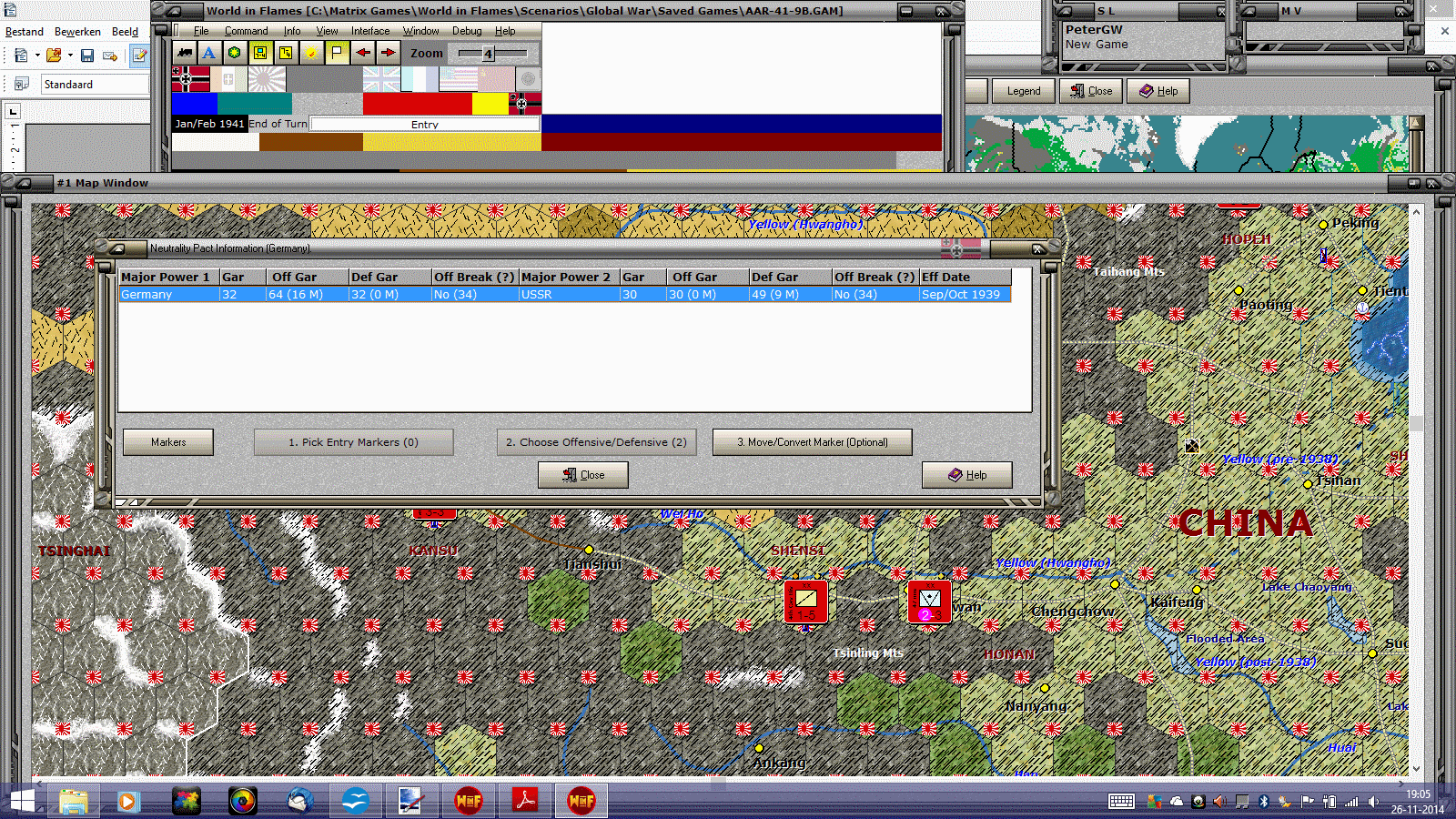Image resolution: width=1456 pixels, height=819 pixels.
Task: Click the red unit counter west of Chengchow
Action: (x=929, y=602)
